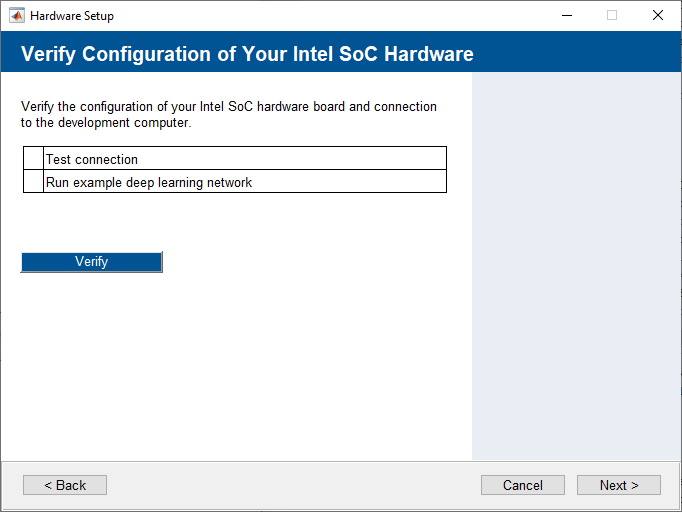Close the Hardware Setup window
This screenshot has width=682, height=512.
click(x=657, y=16)
